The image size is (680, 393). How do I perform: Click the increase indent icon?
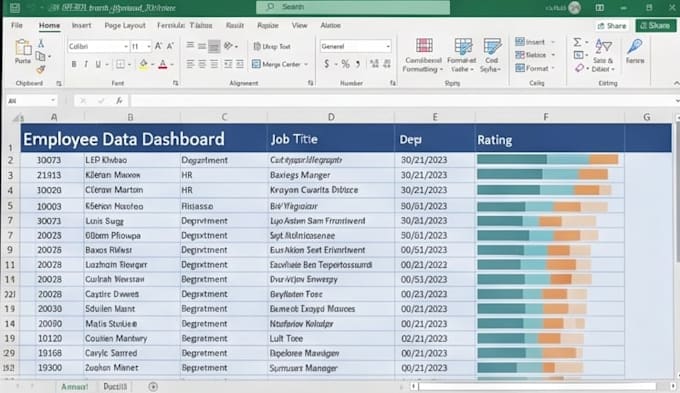tap(240, 64)
